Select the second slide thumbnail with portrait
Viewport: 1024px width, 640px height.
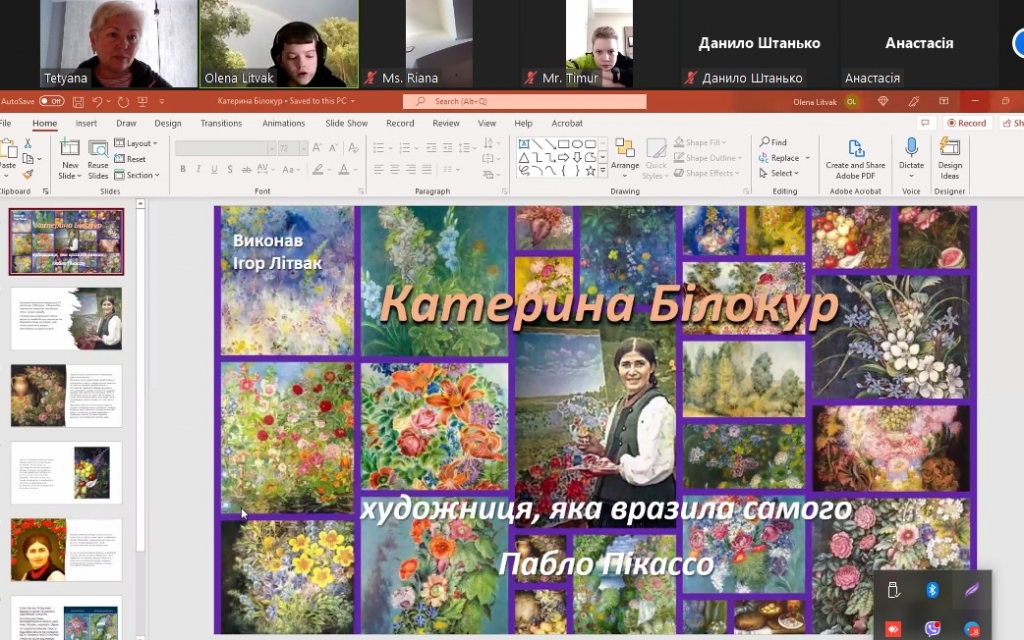tap(66, 319)
